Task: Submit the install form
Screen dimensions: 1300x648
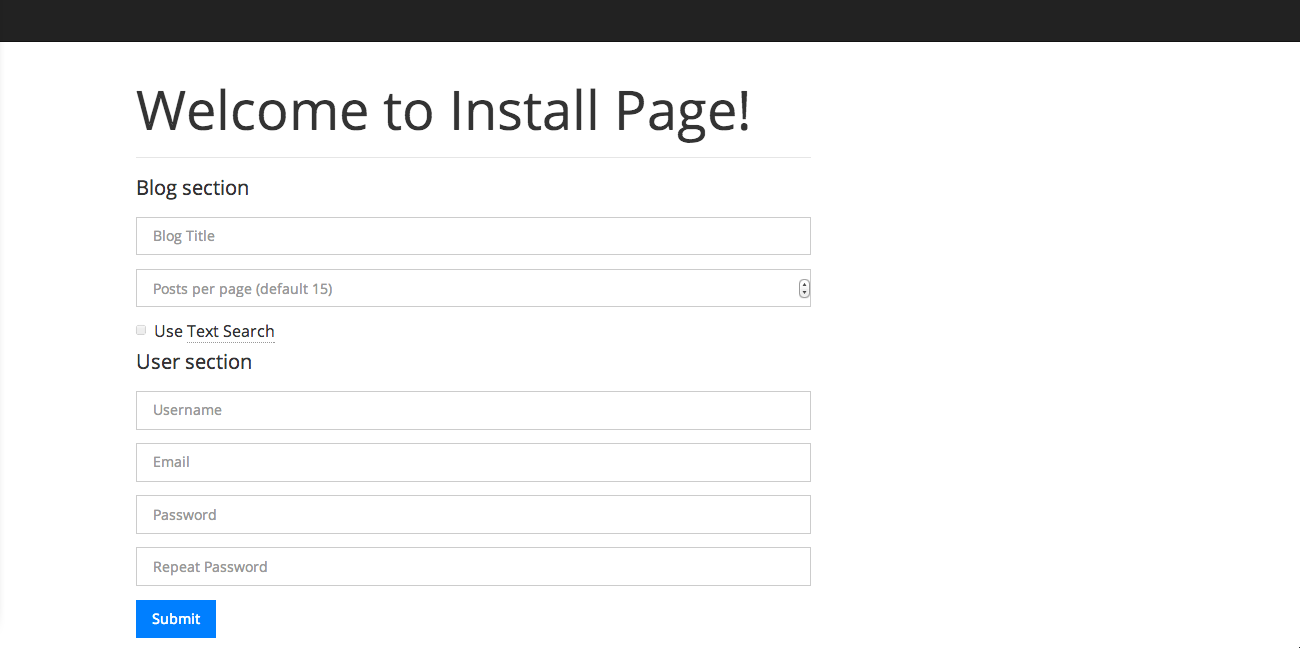Action: [x=176, y=619]
